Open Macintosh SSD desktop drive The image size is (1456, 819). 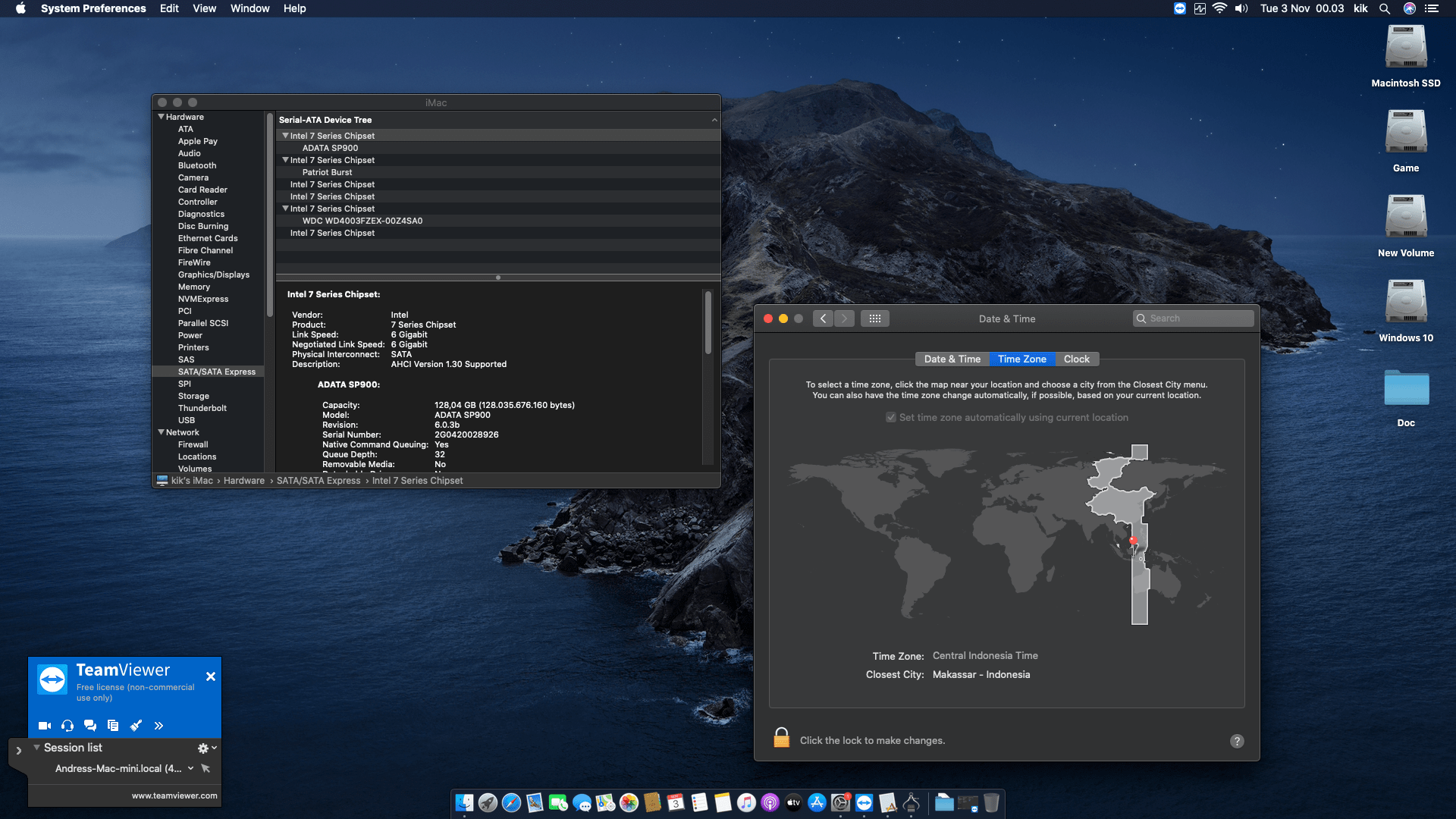pos(1406,47)
